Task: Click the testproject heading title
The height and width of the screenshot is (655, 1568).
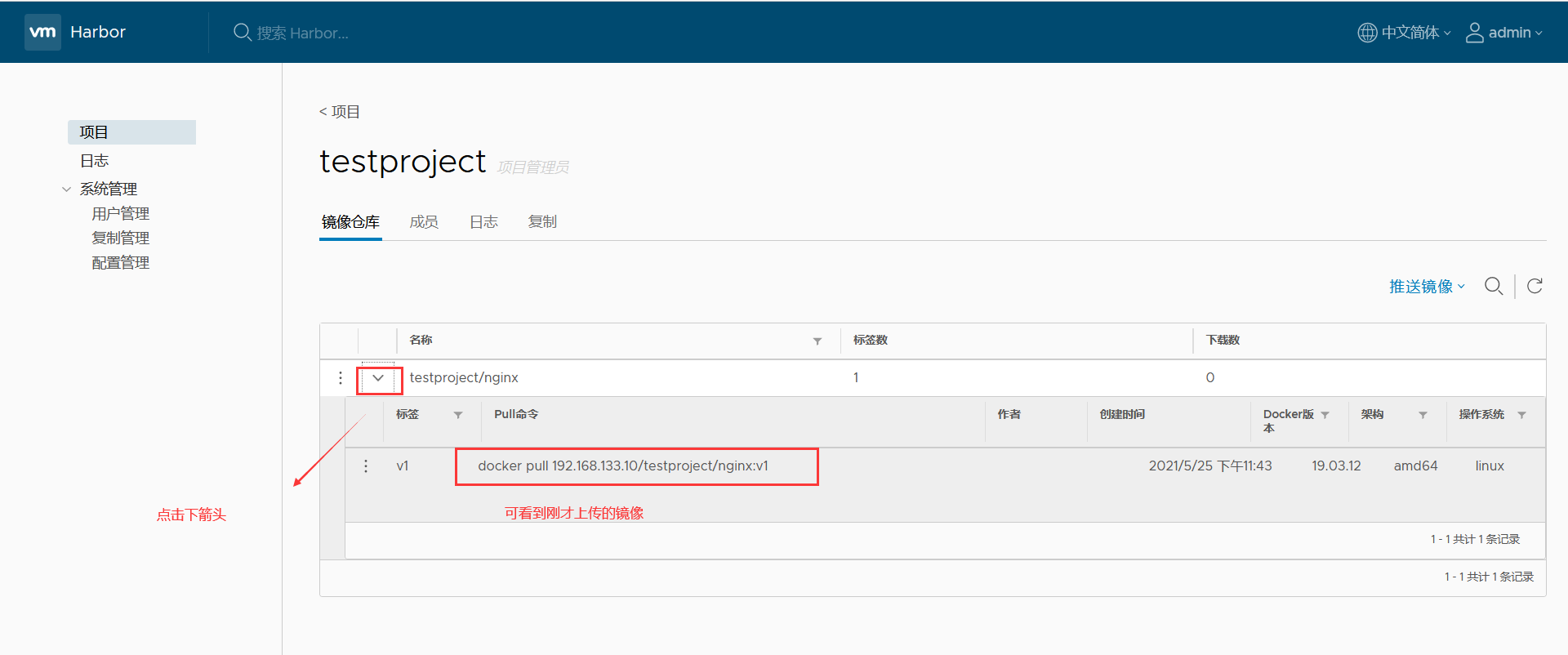Action: [x=403, y=162]
